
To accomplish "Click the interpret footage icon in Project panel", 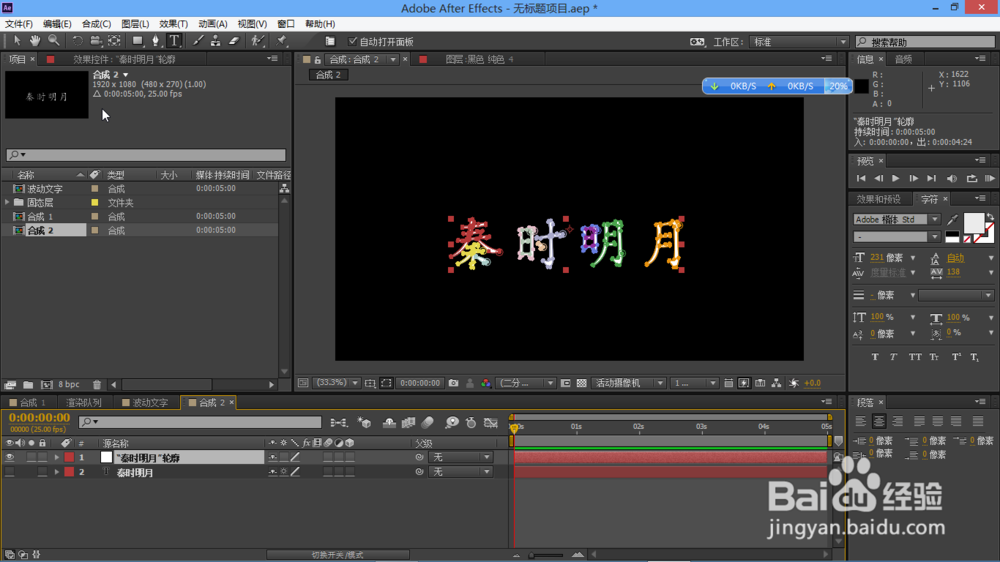I will (x=10, y=385).
